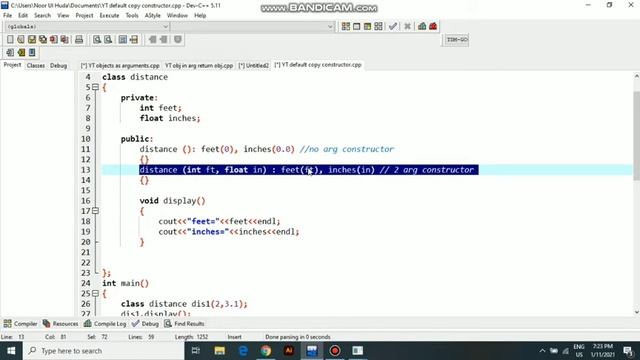Click line number 16 in the gutter
Image resolution: width=640 pixels, height=360 pixels.
tap(86, 201)
